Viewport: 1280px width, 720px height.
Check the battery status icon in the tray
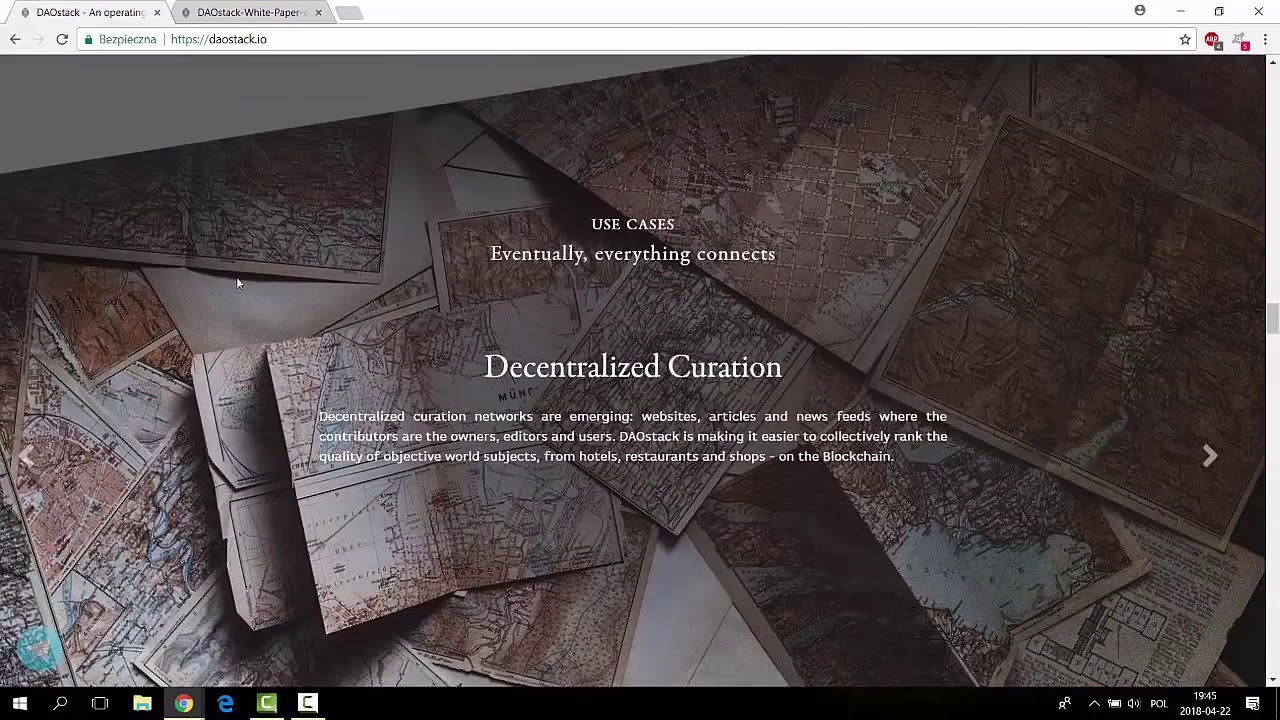[x=1114, y=703]
